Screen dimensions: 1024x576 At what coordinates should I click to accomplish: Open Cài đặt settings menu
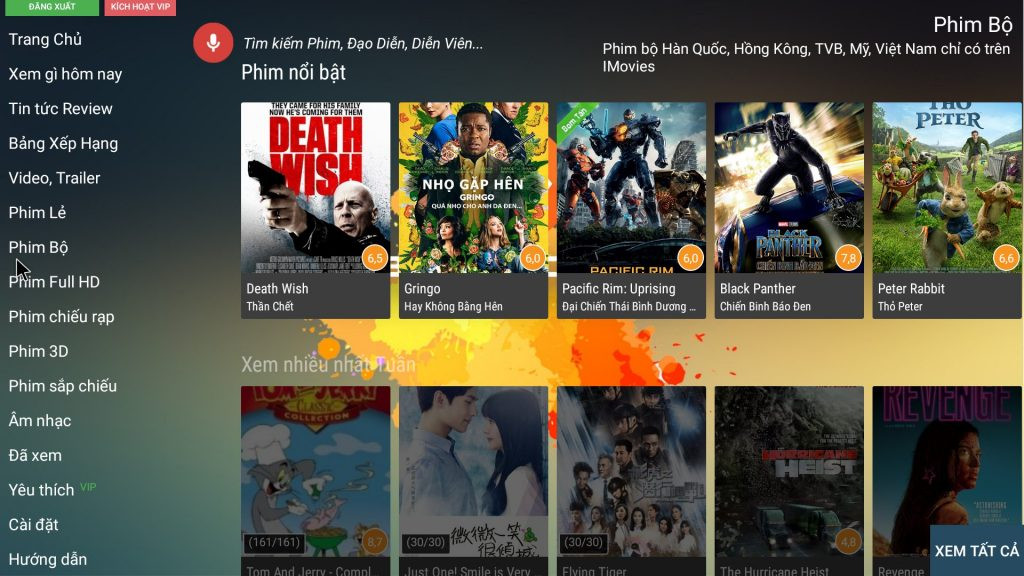33,525
